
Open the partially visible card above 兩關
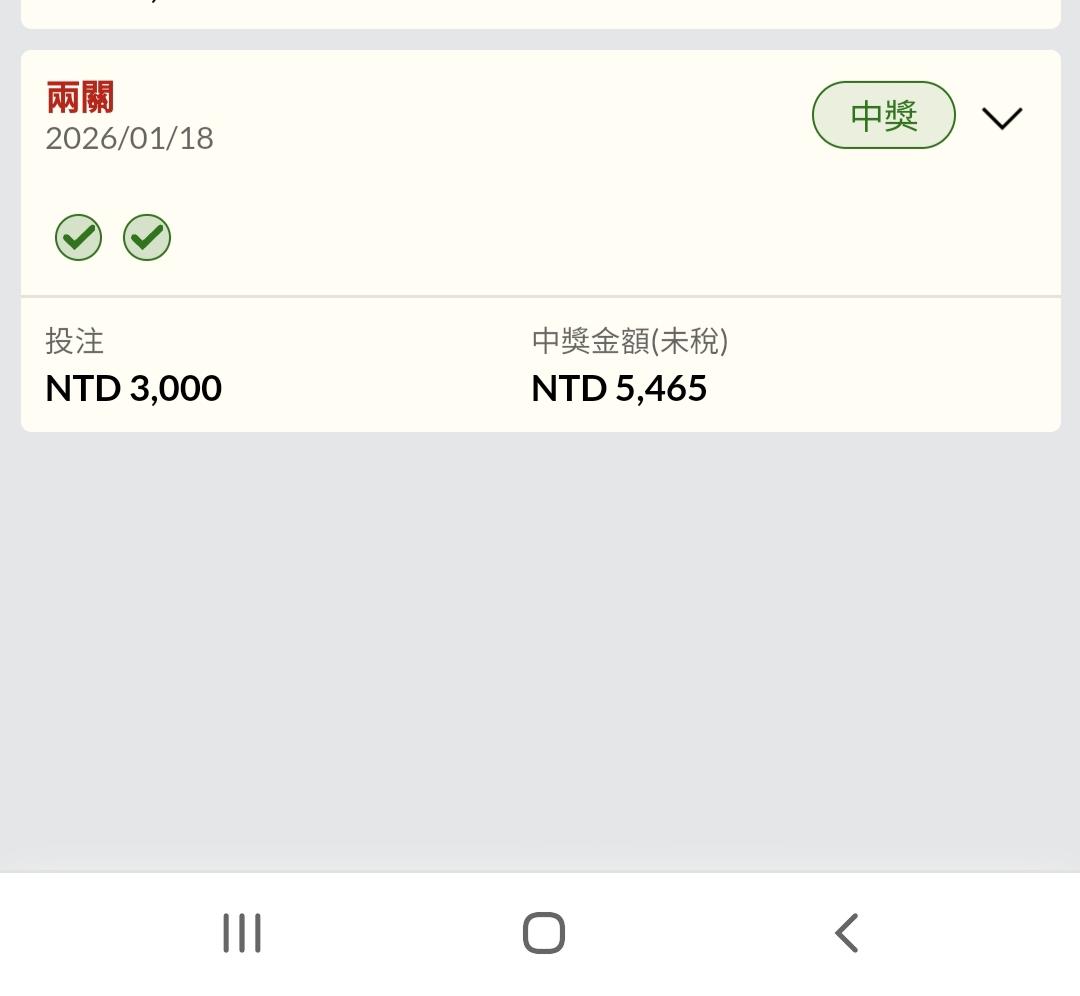540,13
